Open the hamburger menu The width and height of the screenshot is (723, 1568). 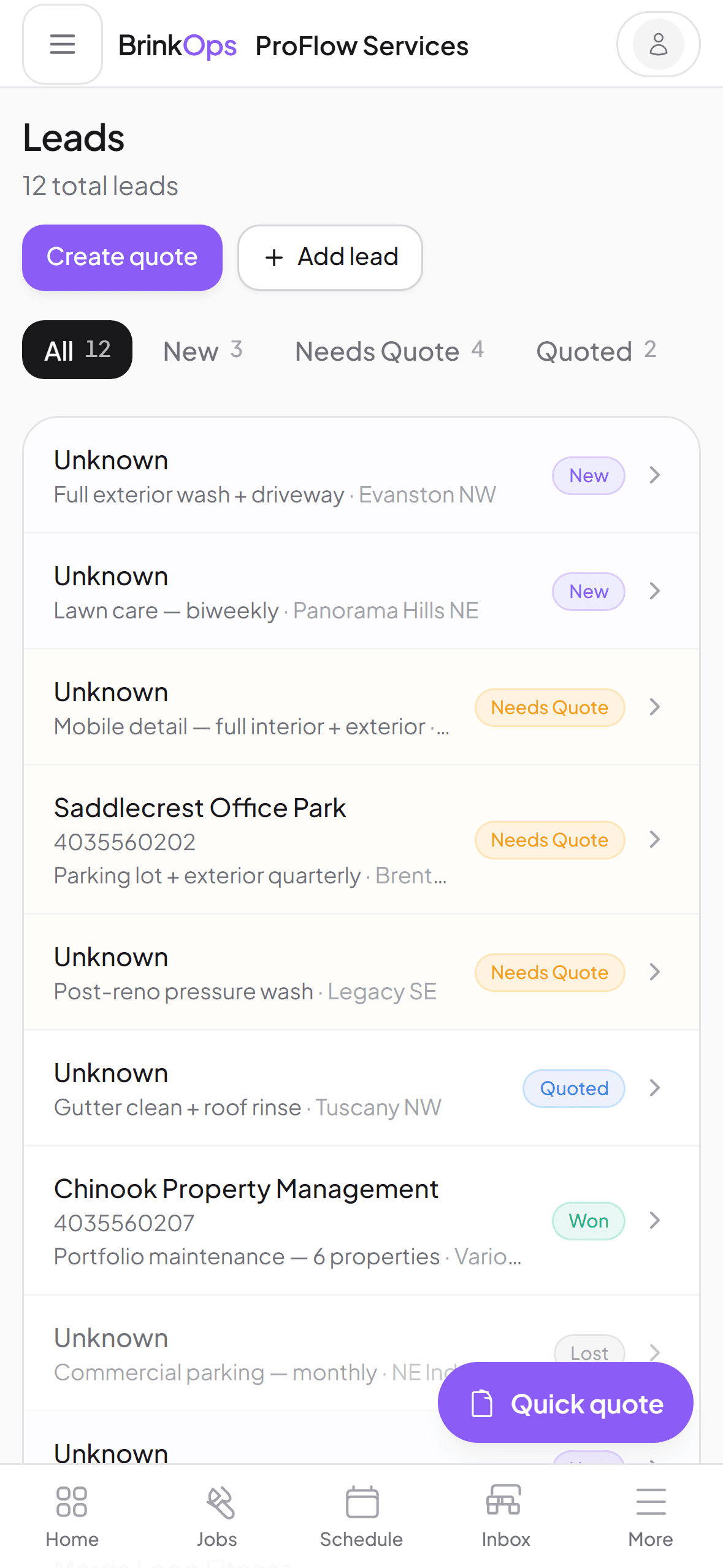(63, 44)
